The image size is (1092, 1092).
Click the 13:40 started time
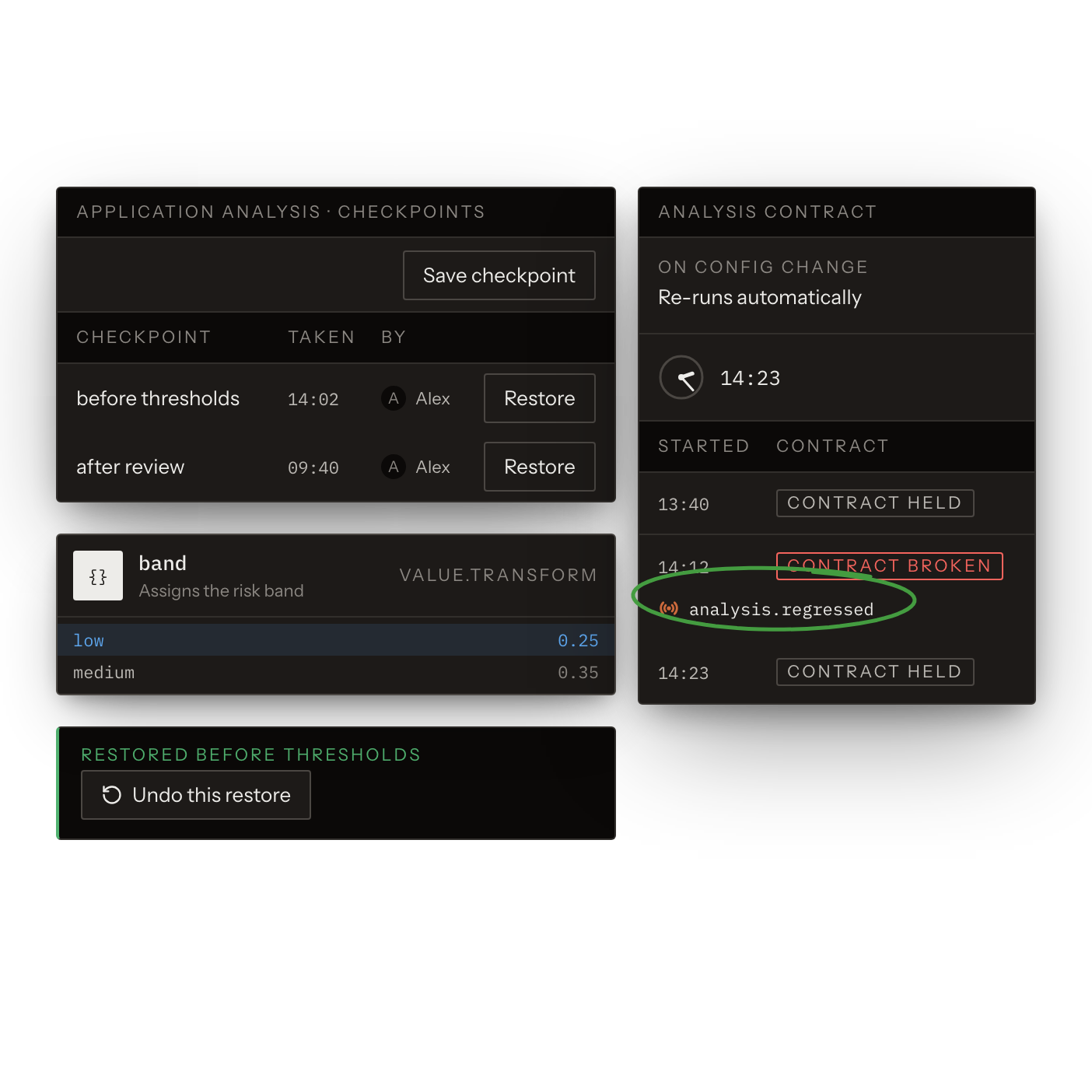coord(684,505)
